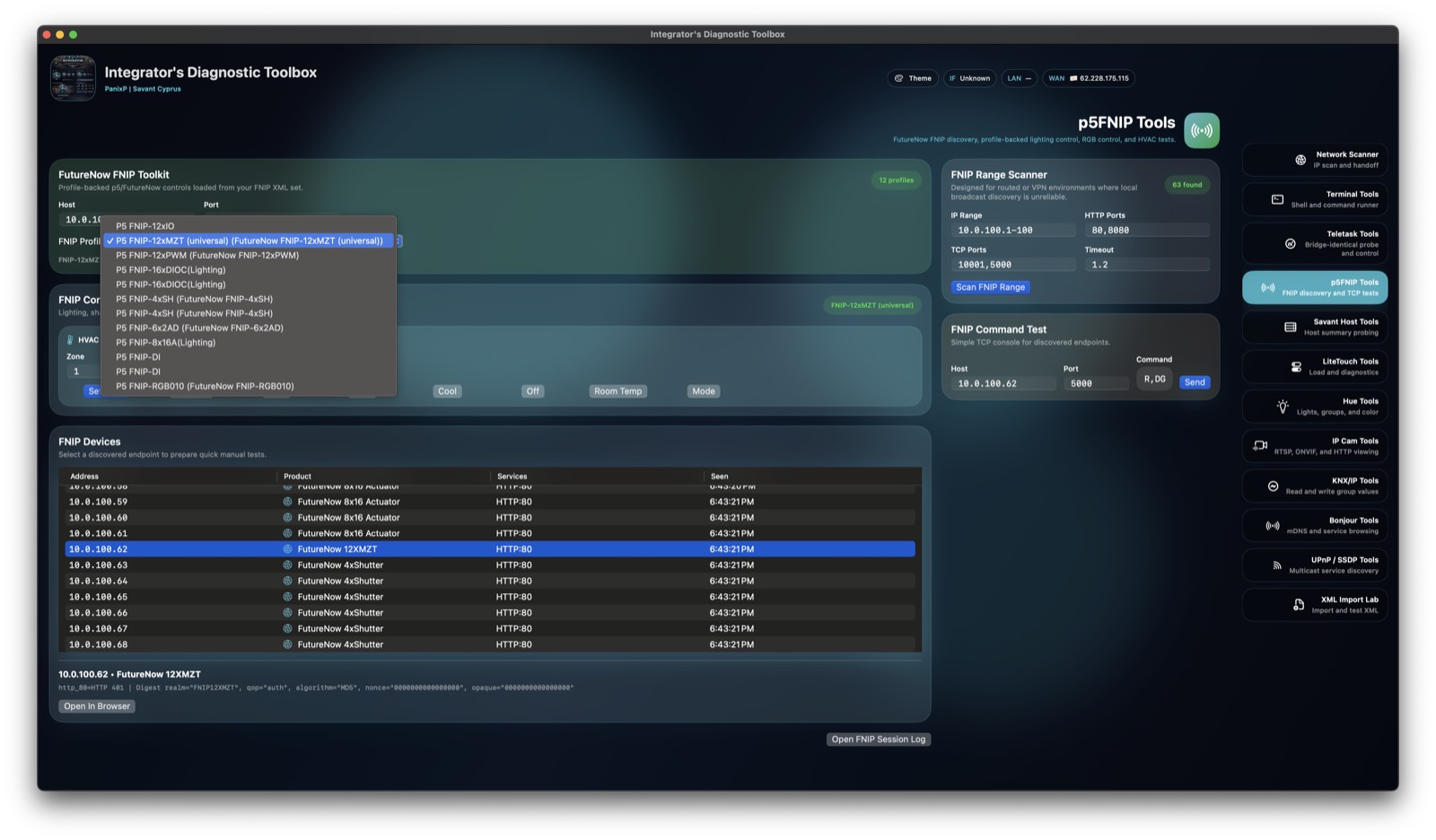Launch the XML Import Lab
Image resolution: width=1436 pixels, height=840 pixels.
pyautogui.click(x=1314, y=604)
